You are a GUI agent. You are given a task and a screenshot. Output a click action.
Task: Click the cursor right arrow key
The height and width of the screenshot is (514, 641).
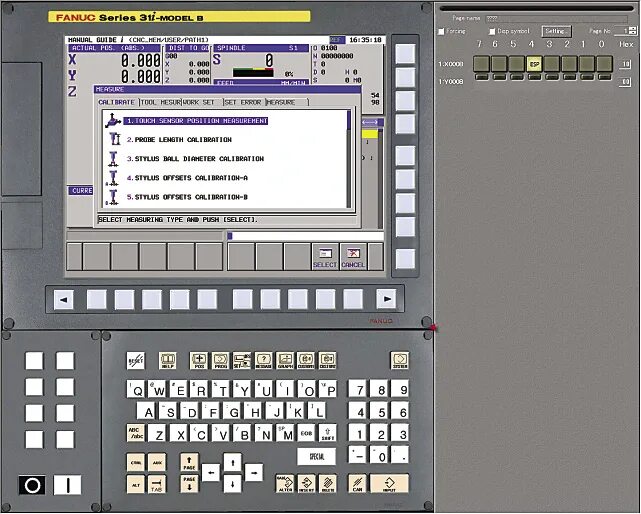tap(254, 473)
